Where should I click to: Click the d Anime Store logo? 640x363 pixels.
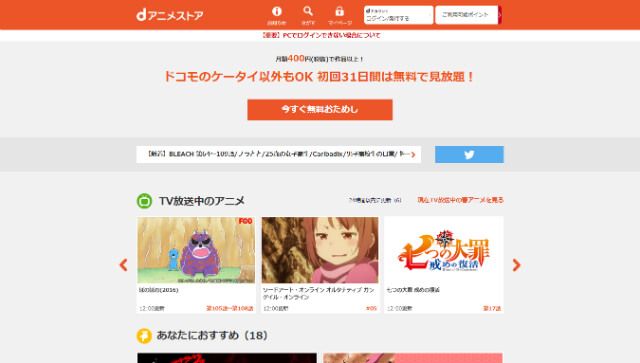point(169,16)
